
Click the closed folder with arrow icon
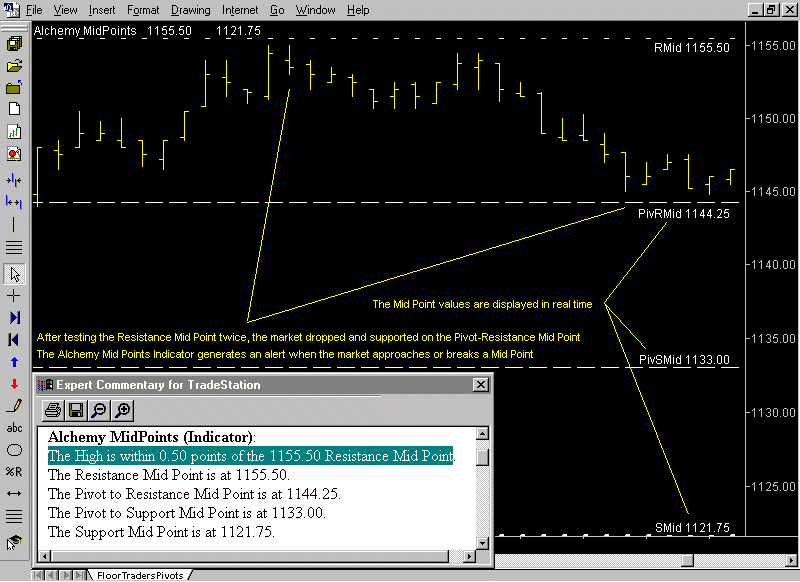pyautogui.click(x=14, y=88)
